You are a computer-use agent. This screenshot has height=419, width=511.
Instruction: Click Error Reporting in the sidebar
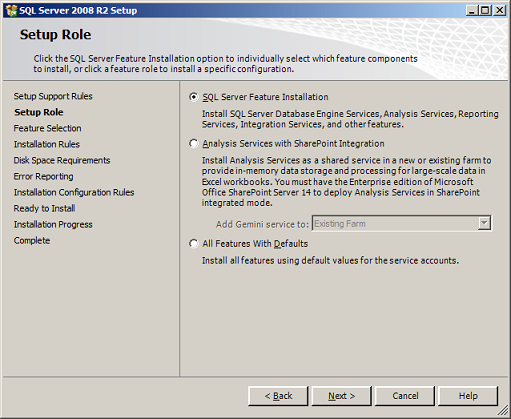[43, 176]
